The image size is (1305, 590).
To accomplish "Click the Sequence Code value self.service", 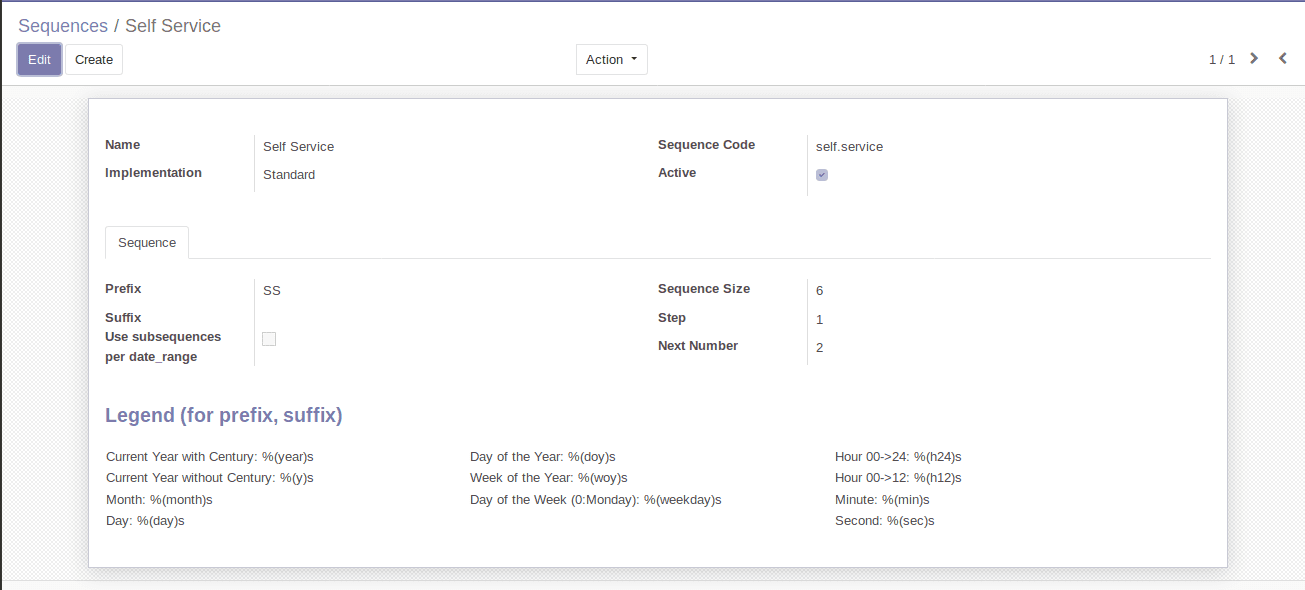I will (x=850, y=147).
